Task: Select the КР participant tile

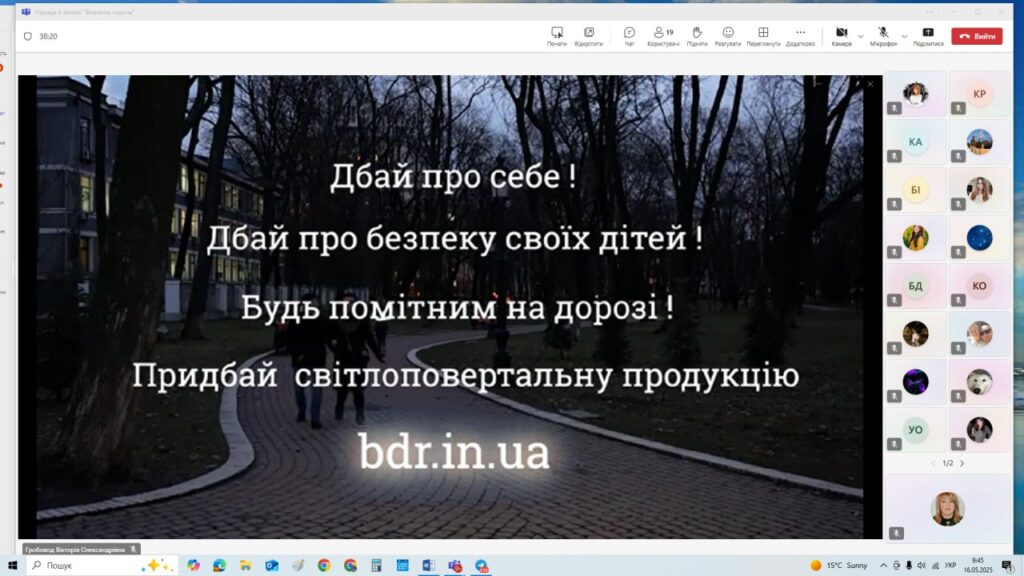Action: (x=979, y=94)
